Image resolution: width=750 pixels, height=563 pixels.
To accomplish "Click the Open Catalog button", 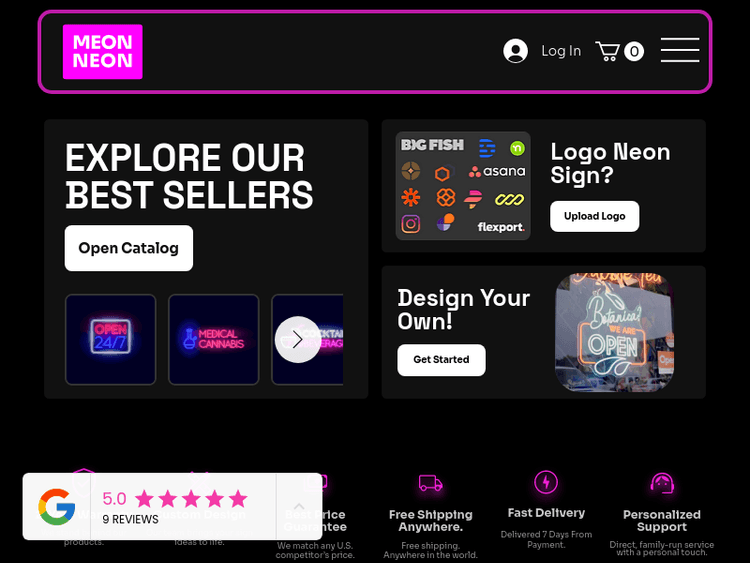I will click(x=129, y=248).
